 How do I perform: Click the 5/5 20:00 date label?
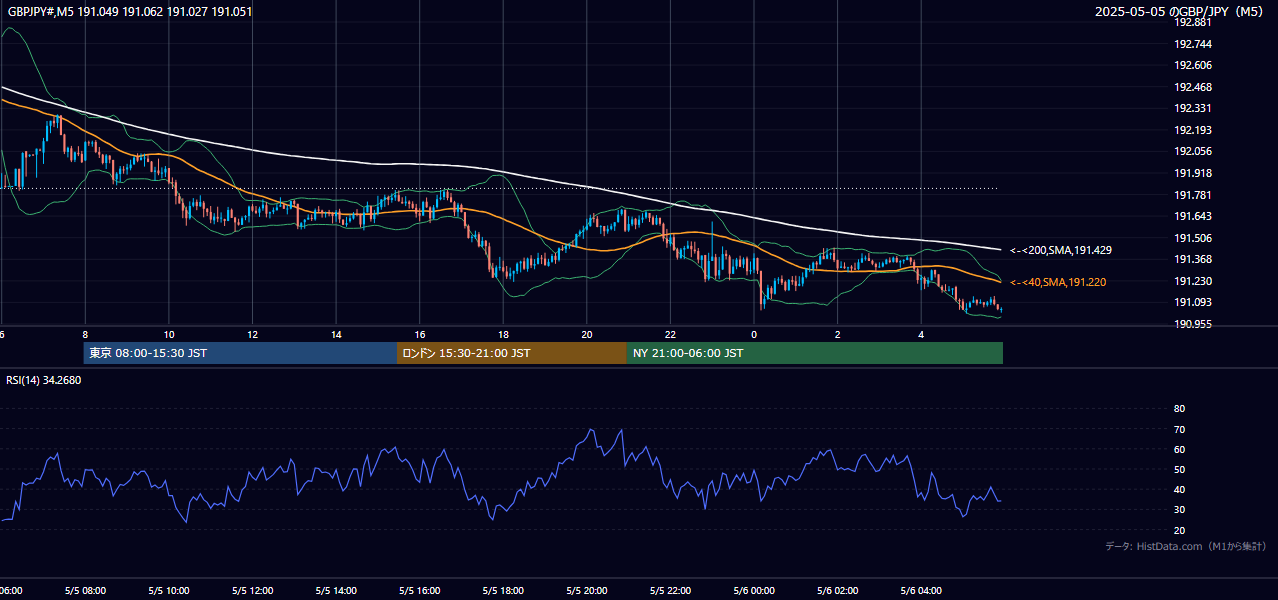[x=587, y=591]
